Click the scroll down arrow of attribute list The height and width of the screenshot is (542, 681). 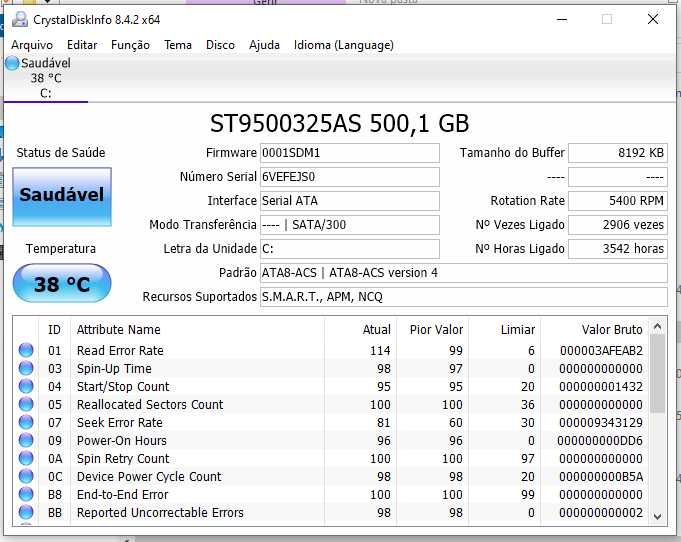pyautogui.click(x=658, y=516)
